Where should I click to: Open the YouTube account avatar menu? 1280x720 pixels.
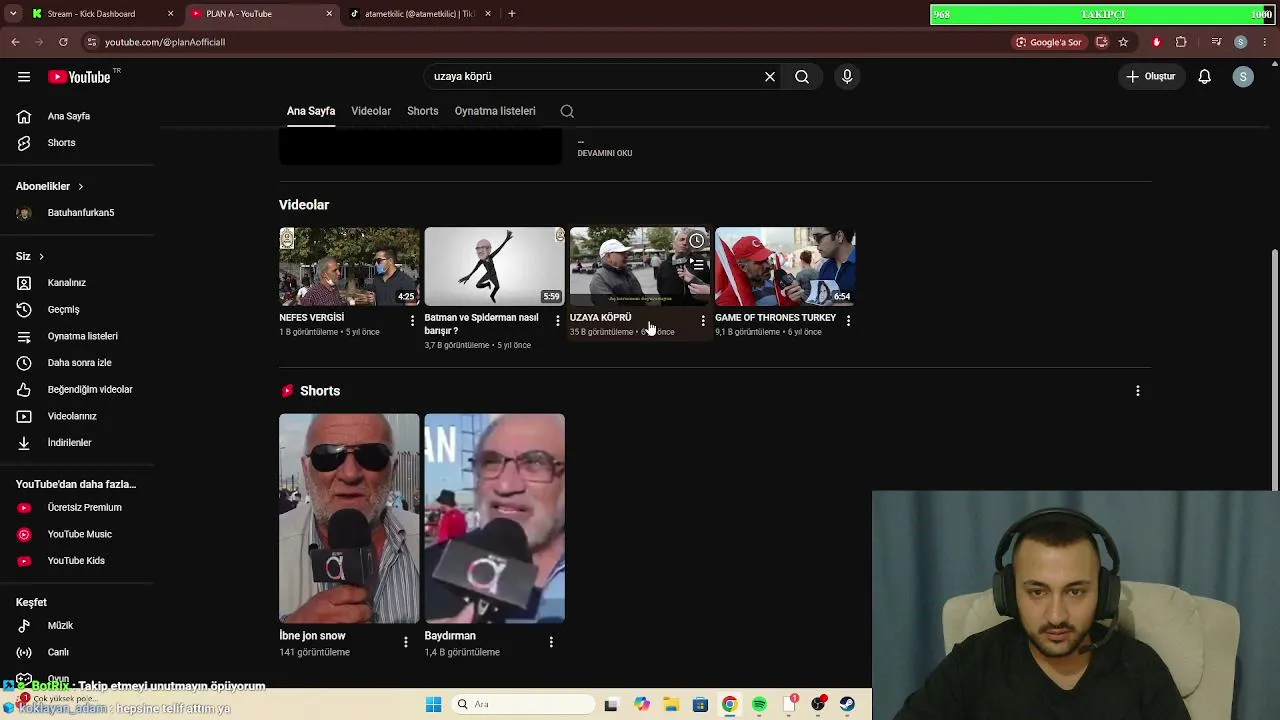tap(1243, 77)
